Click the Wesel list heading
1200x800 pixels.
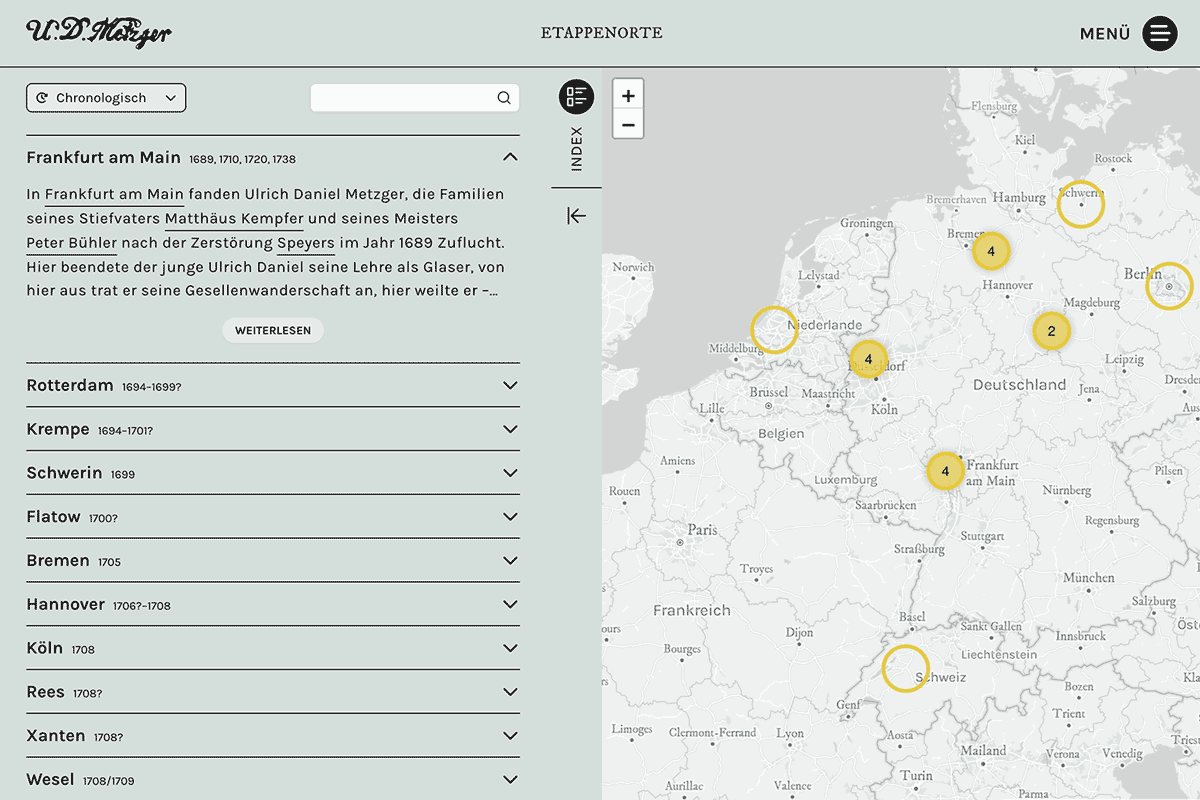pyautogui.click(x=51, y=780)
